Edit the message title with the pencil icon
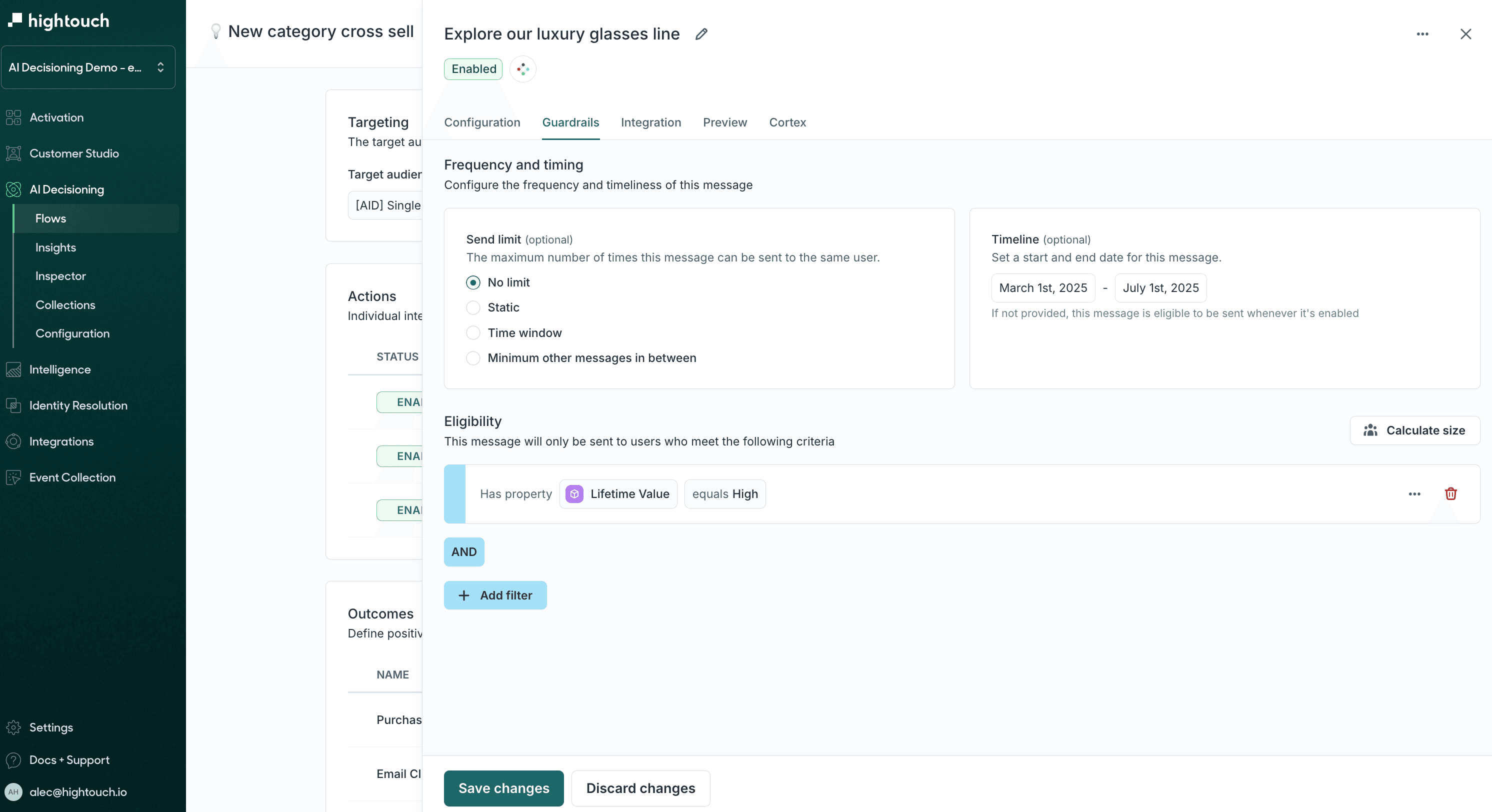This screenshot has height=812, width=1492. click(701, 34)
